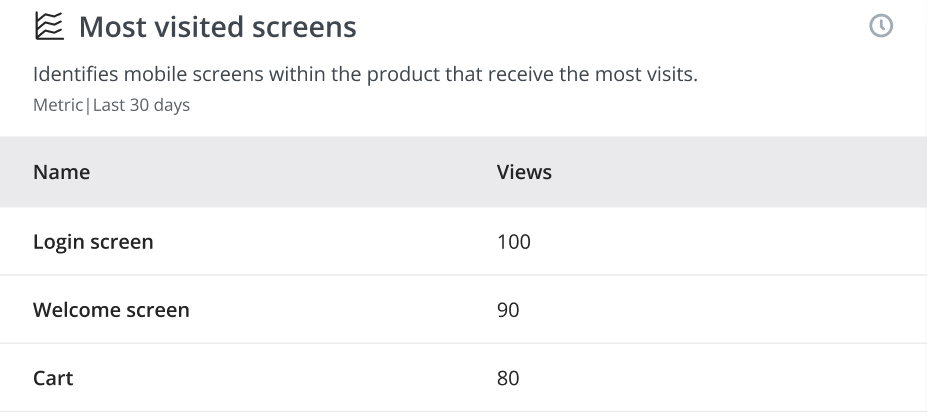Click the widget description text
Viewport: 927px width, 416px height.
tap(365, 74)
